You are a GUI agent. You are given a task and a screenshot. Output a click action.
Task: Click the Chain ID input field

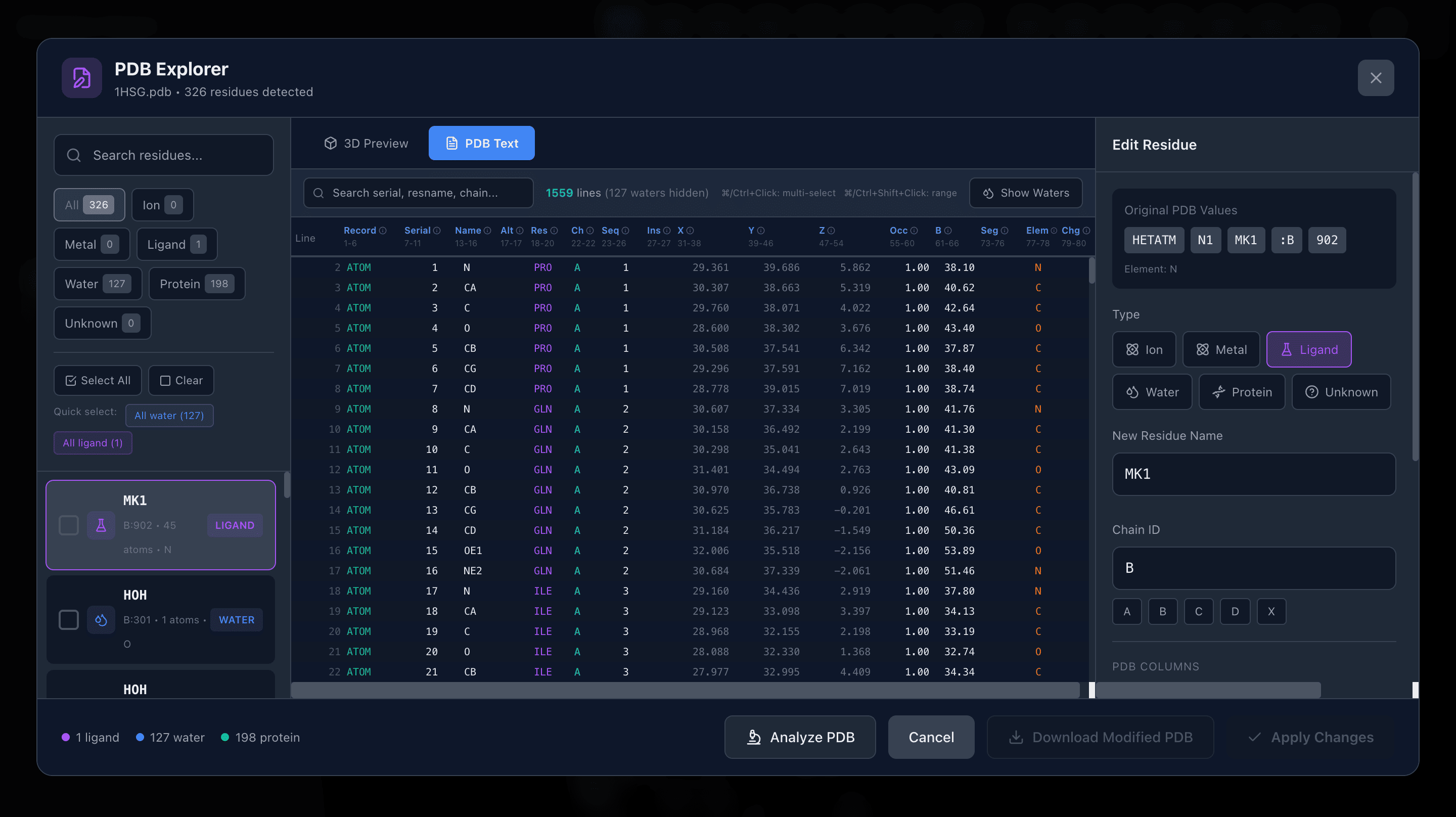[1254, 568]
